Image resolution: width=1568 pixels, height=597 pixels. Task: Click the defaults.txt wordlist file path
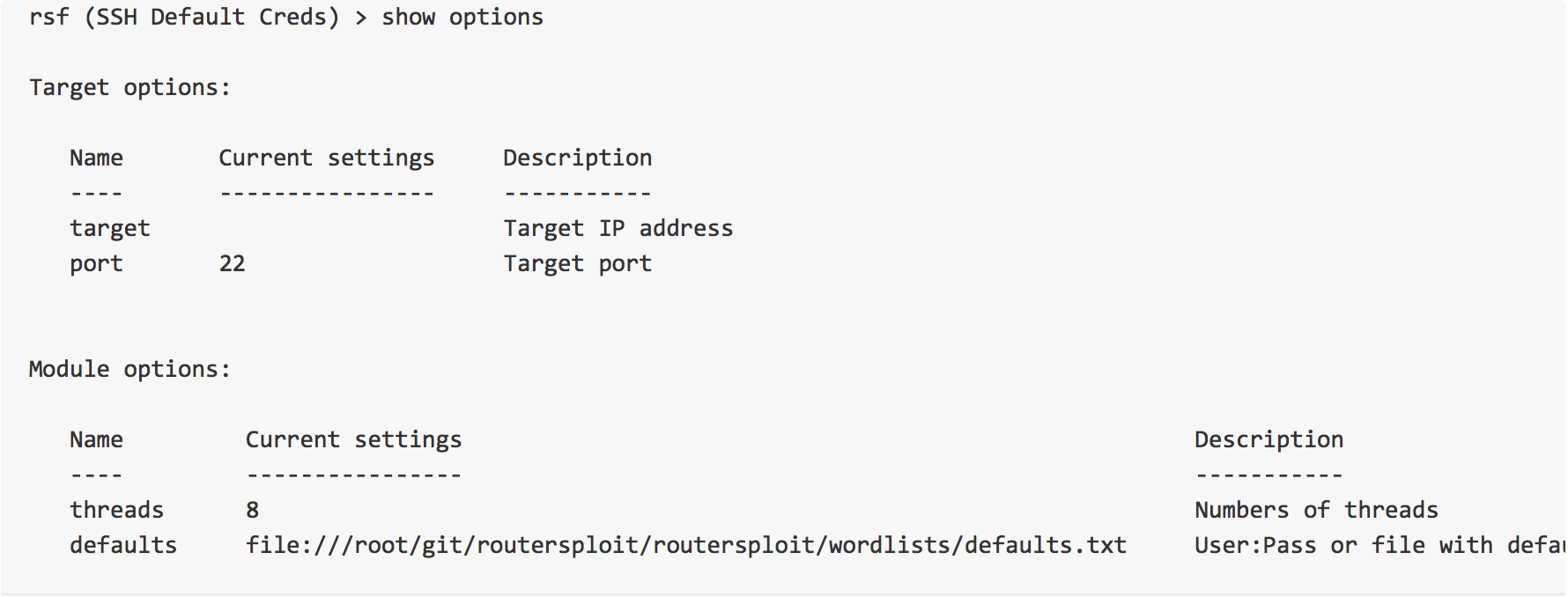point(685,546)
